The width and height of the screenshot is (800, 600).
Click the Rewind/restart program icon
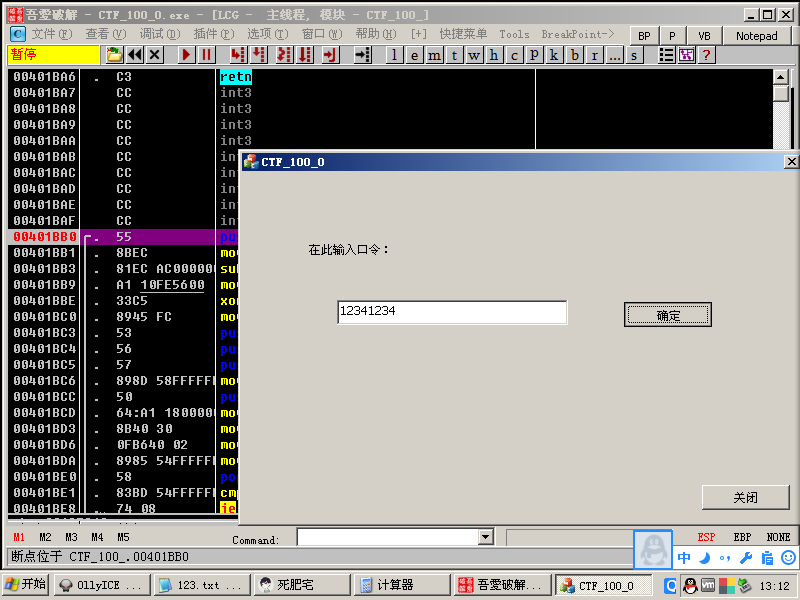tap(135, 55)
